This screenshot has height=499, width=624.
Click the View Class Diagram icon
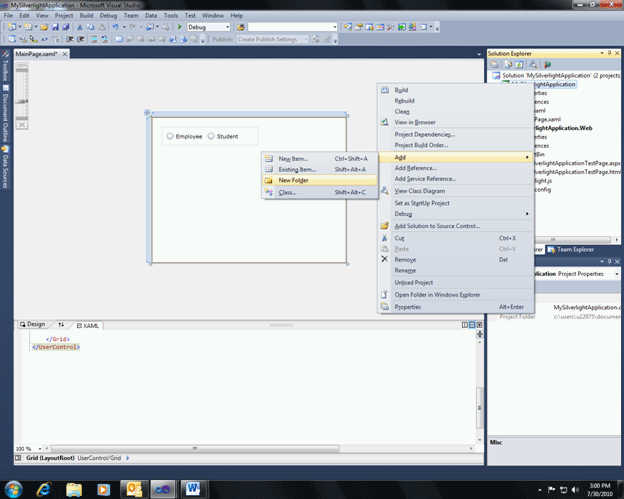pos(385,190)
